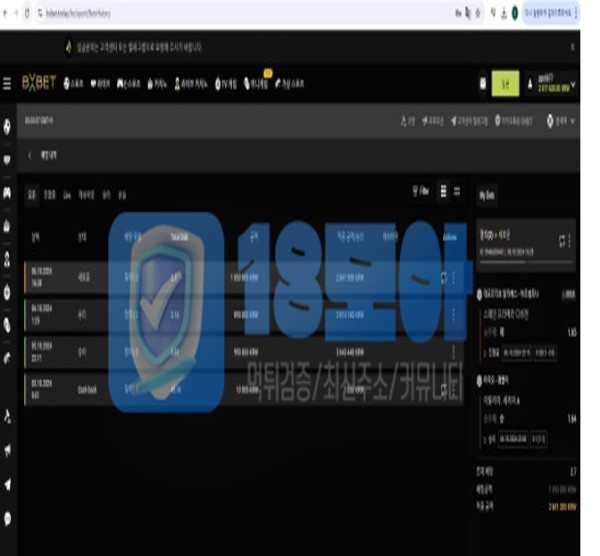This screenshot has width=600, height=556.
Task: Toggle the compact list view icon
Action: pyautogui.click(x=457, y=191)
